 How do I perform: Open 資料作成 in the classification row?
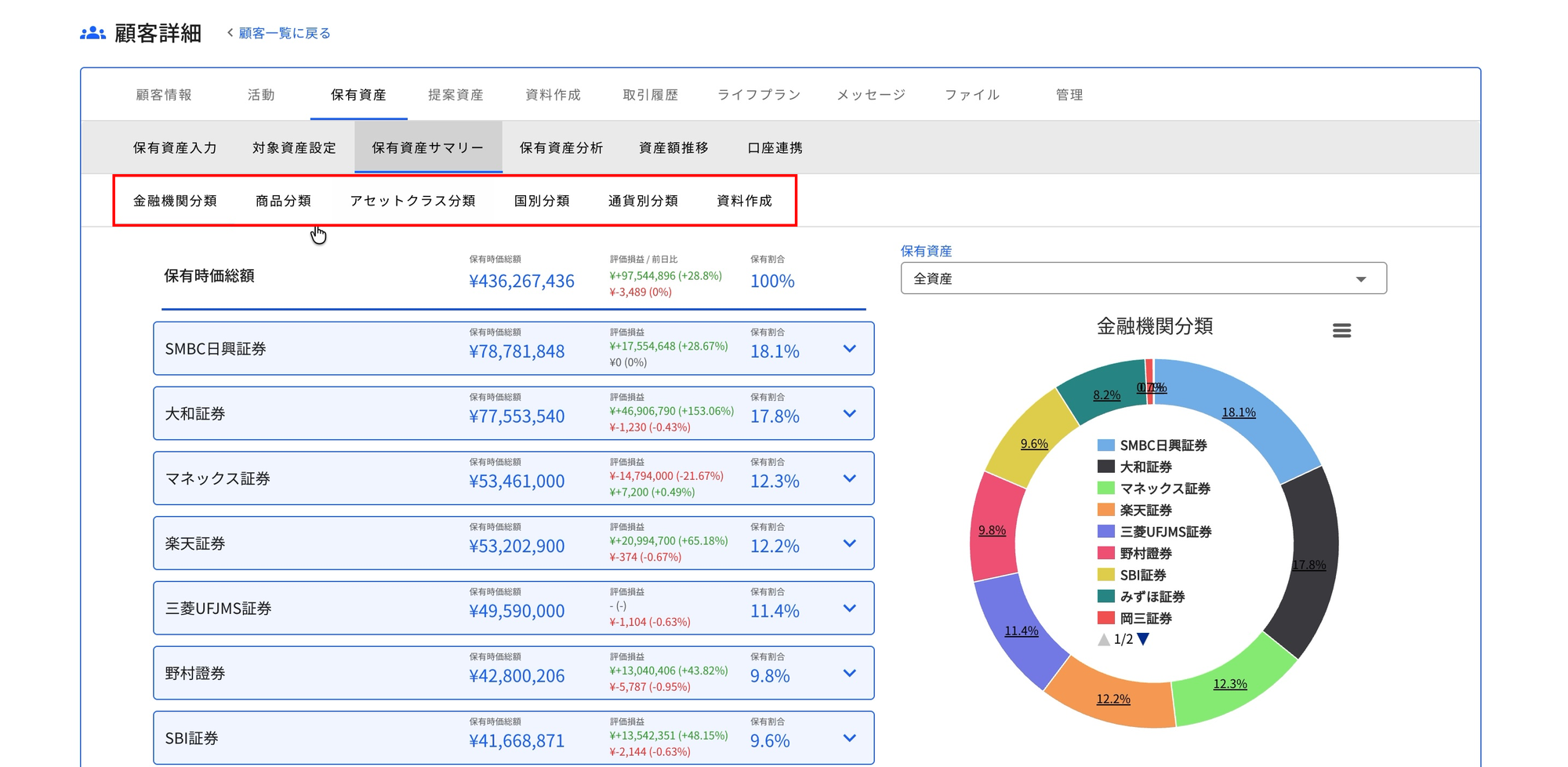744,201
